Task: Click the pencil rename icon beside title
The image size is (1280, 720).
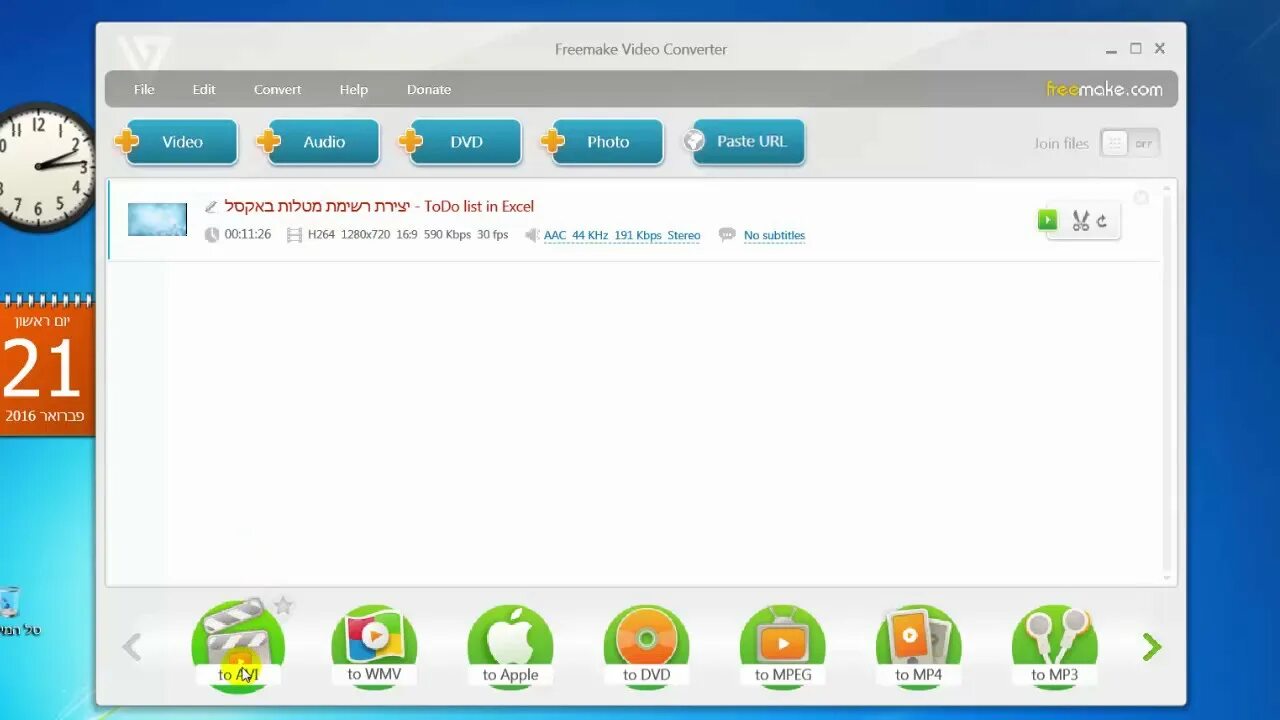Action: tap(211, 207)
